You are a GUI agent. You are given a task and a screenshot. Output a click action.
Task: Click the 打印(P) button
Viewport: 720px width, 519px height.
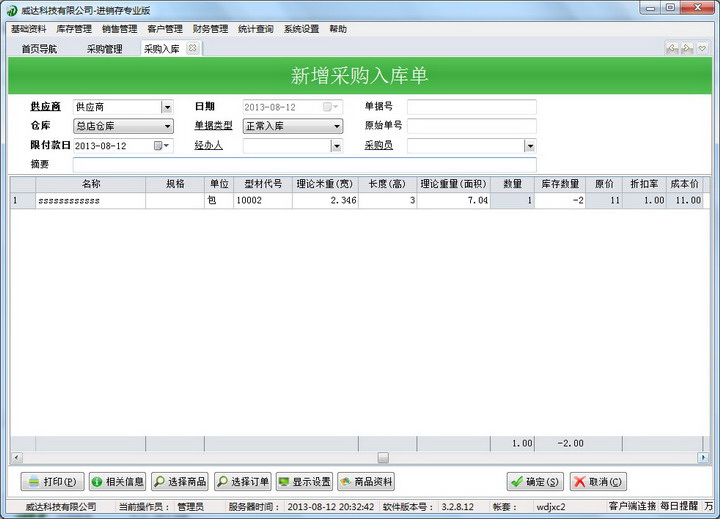(52, 481)
